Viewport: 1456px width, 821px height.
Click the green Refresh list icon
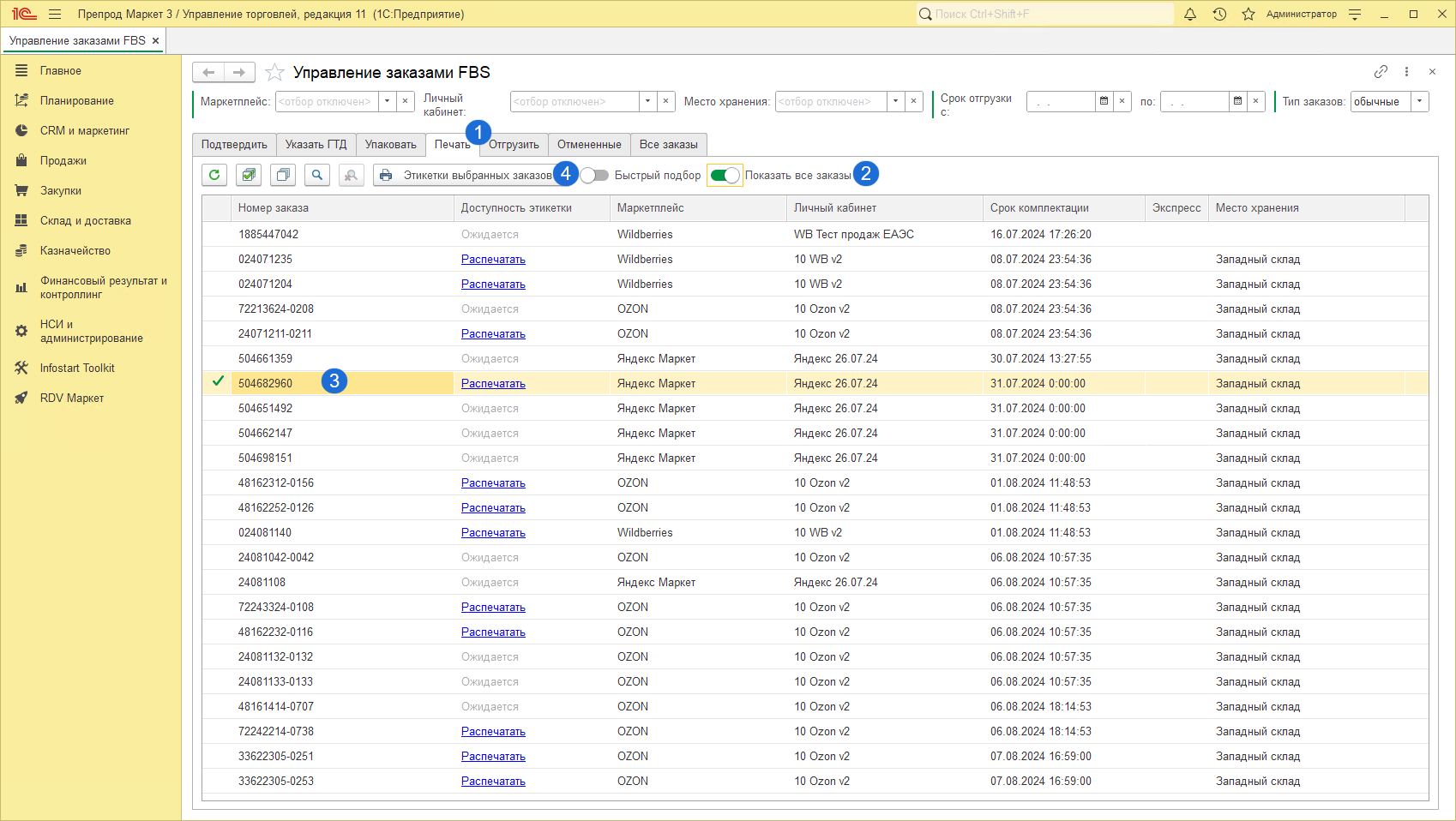pos(214,175)
